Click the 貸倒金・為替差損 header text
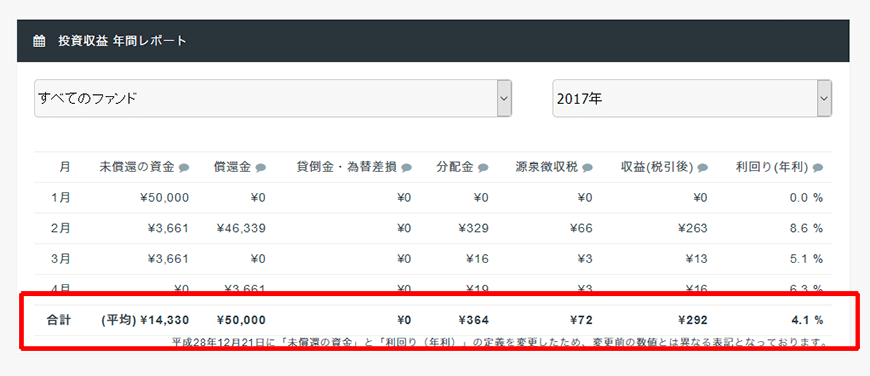This screenshot has height=376, width=870. click(x=347, y=167)
